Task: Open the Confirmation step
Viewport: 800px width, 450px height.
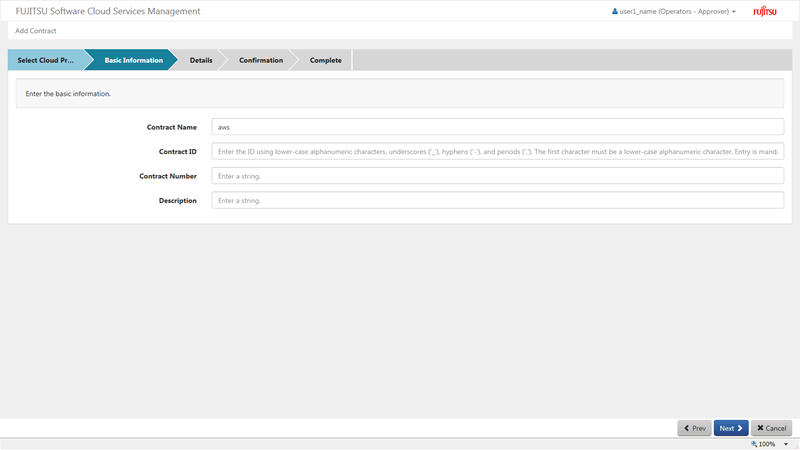Action: pyautogui.click(x=261, y=60)
